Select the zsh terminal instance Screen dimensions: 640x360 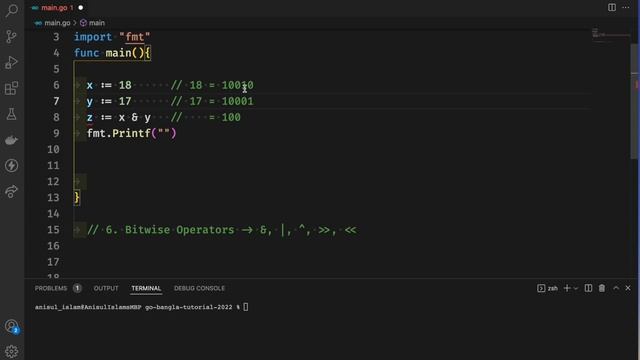548,288
